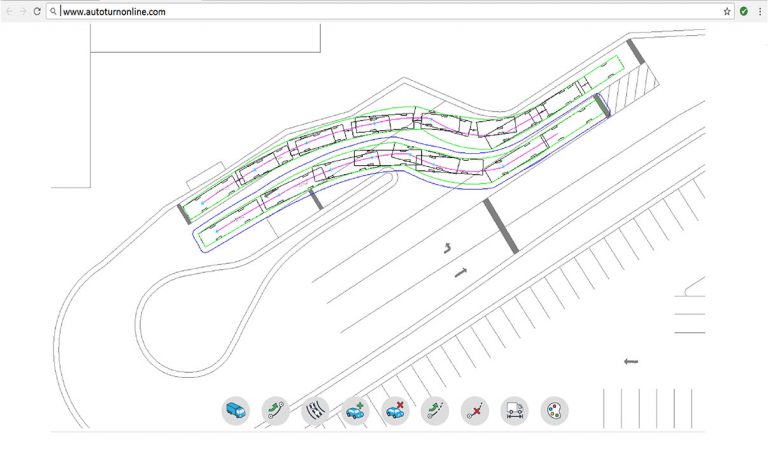The height and width of the screenshot is (466, 768).
Task: Go back using the browser back arrow
Action: coord(8,12)
